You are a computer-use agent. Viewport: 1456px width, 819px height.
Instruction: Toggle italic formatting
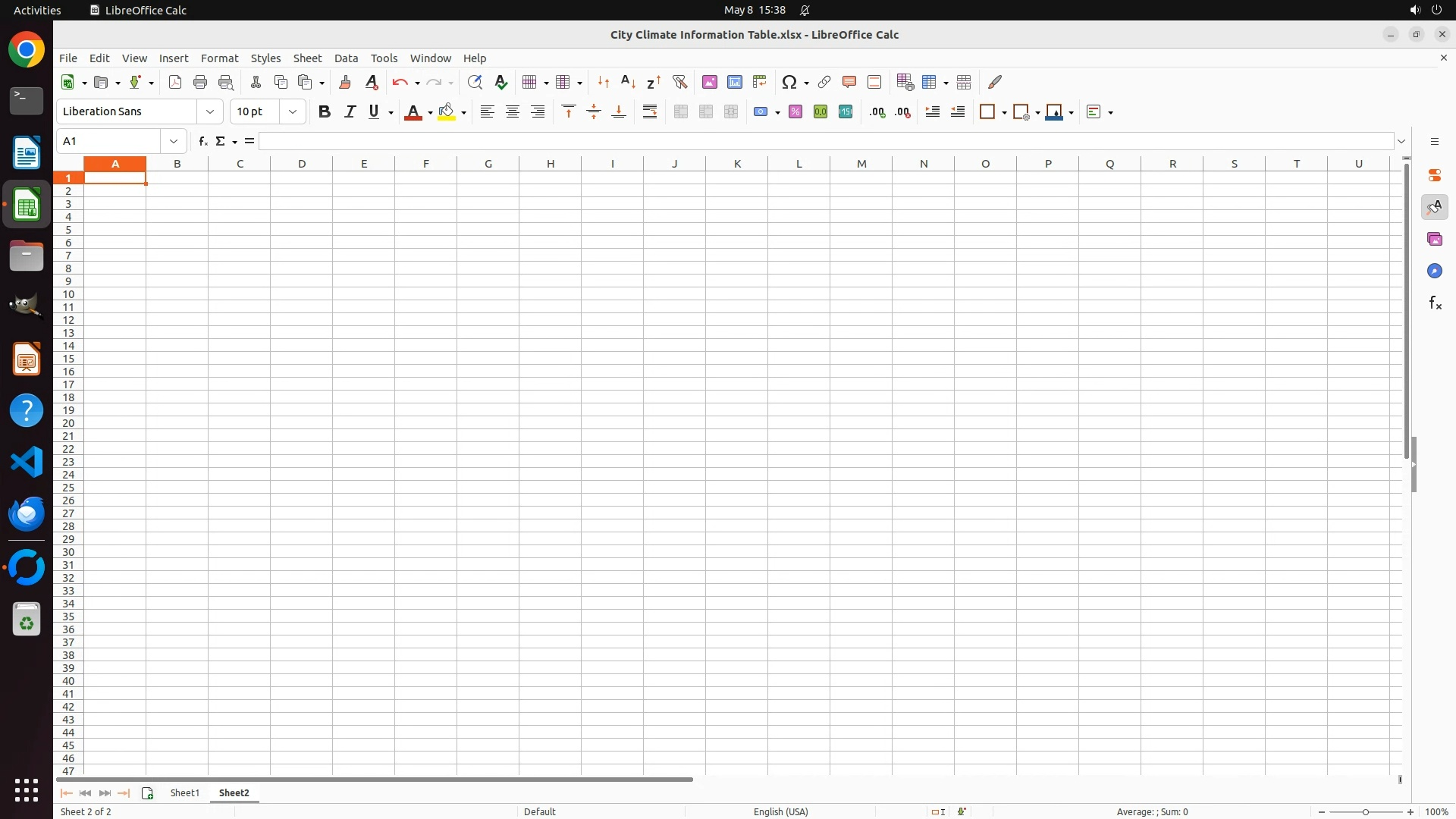[350, 112]
